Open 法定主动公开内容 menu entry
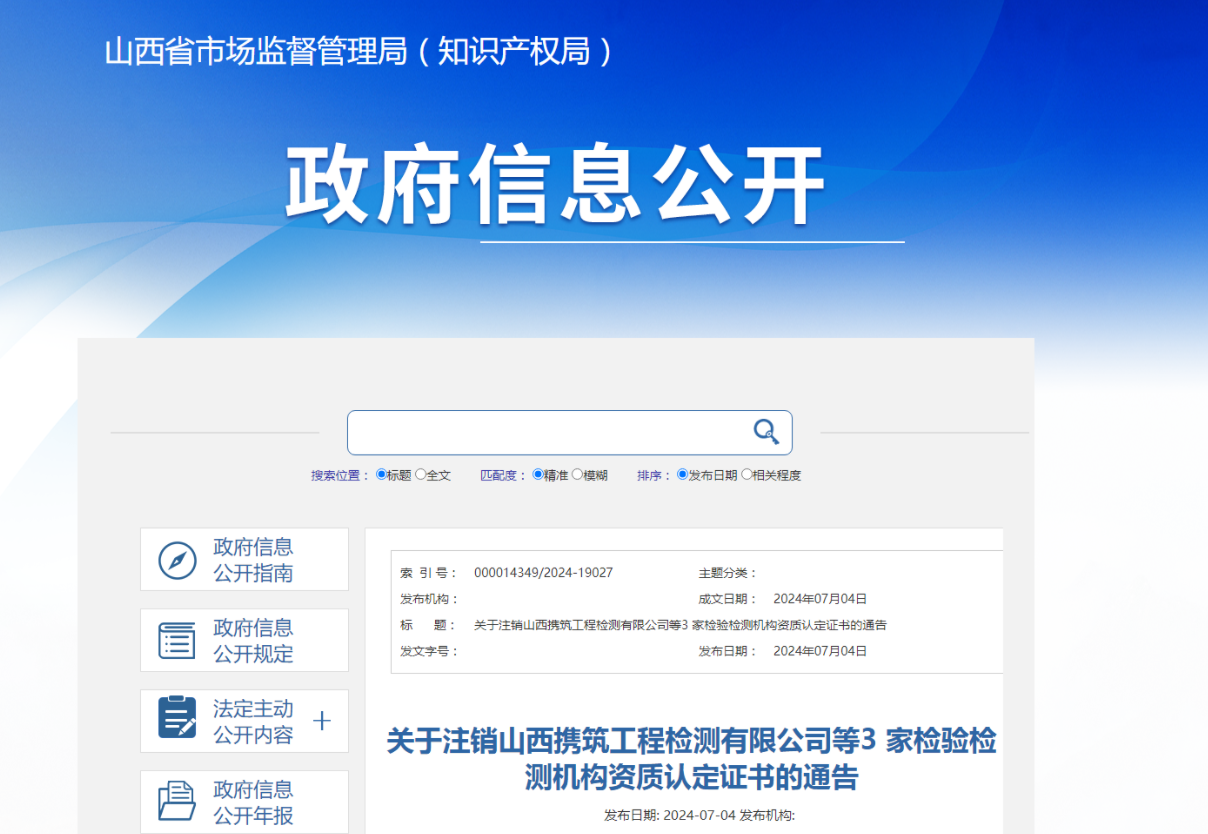The image size is (1208, 834). click(244, 721)
